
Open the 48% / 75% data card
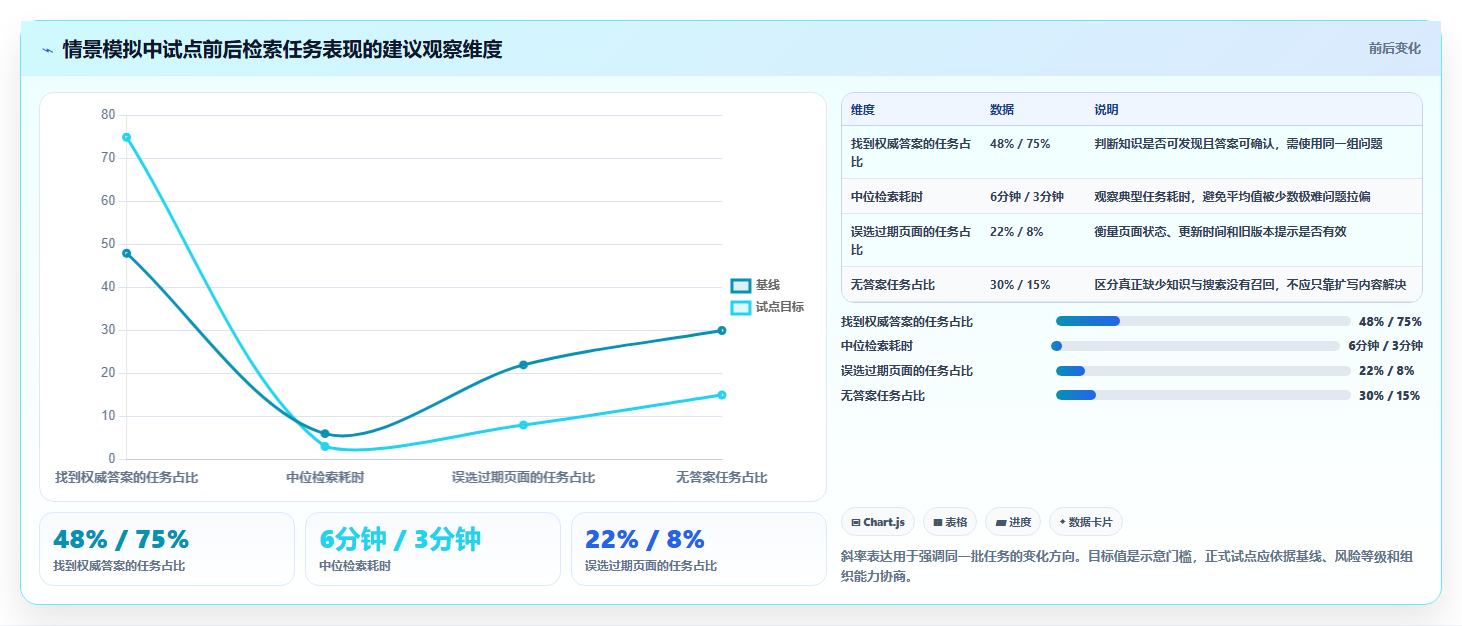tap(167, 549)
